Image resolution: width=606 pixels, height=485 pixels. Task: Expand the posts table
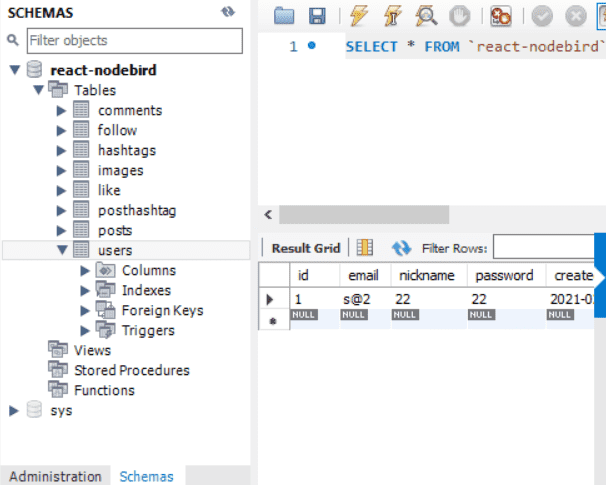[x=61, y=230]
